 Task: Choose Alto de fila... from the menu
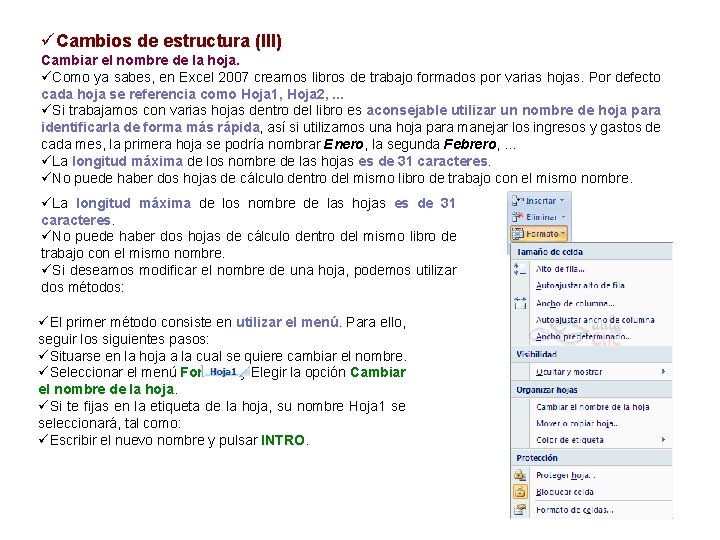pyautogui.click(x=560, y=269)
